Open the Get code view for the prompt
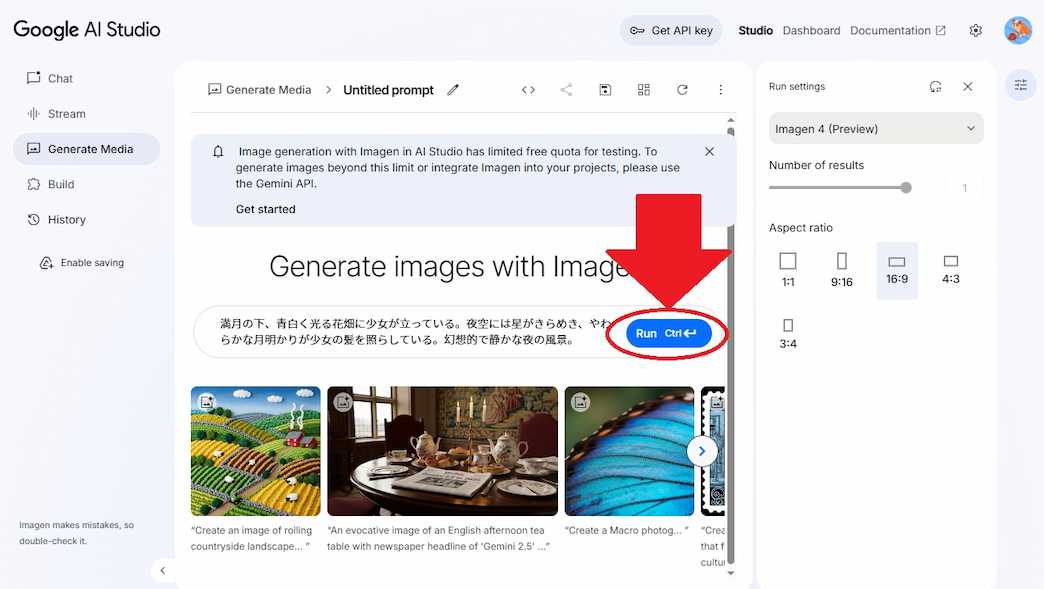 (x=528, y=89)
